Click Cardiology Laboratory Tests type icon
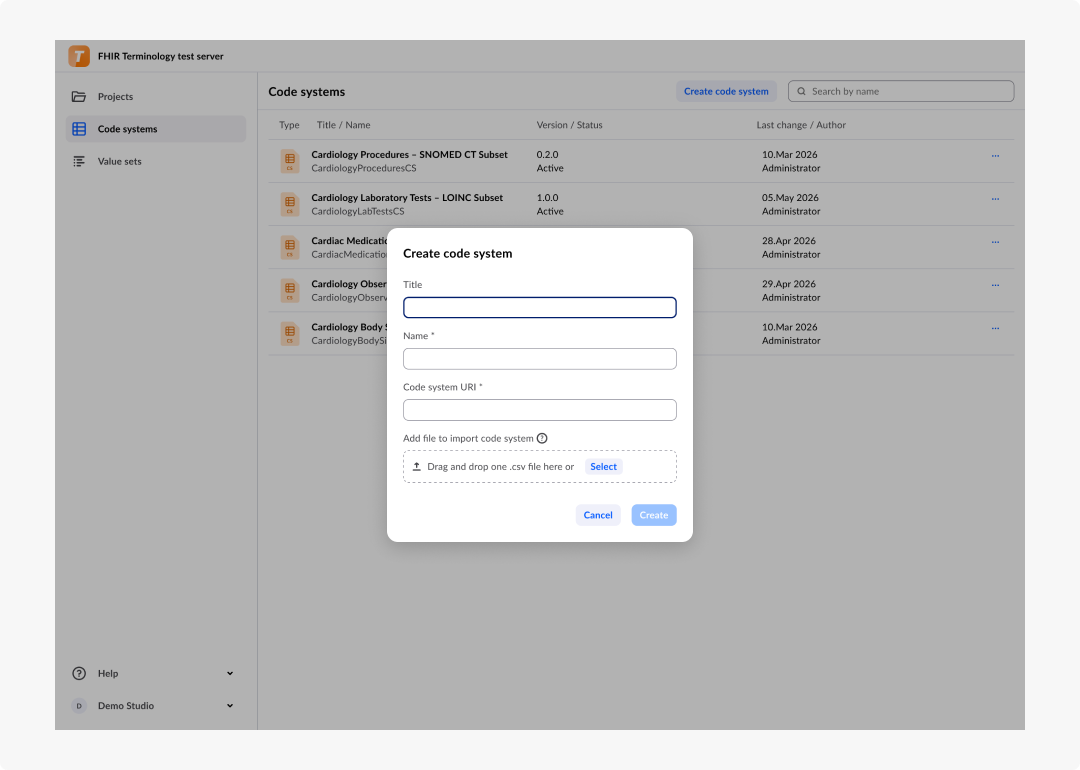This screenshot has height=770, width=1080. click(290, 205)
